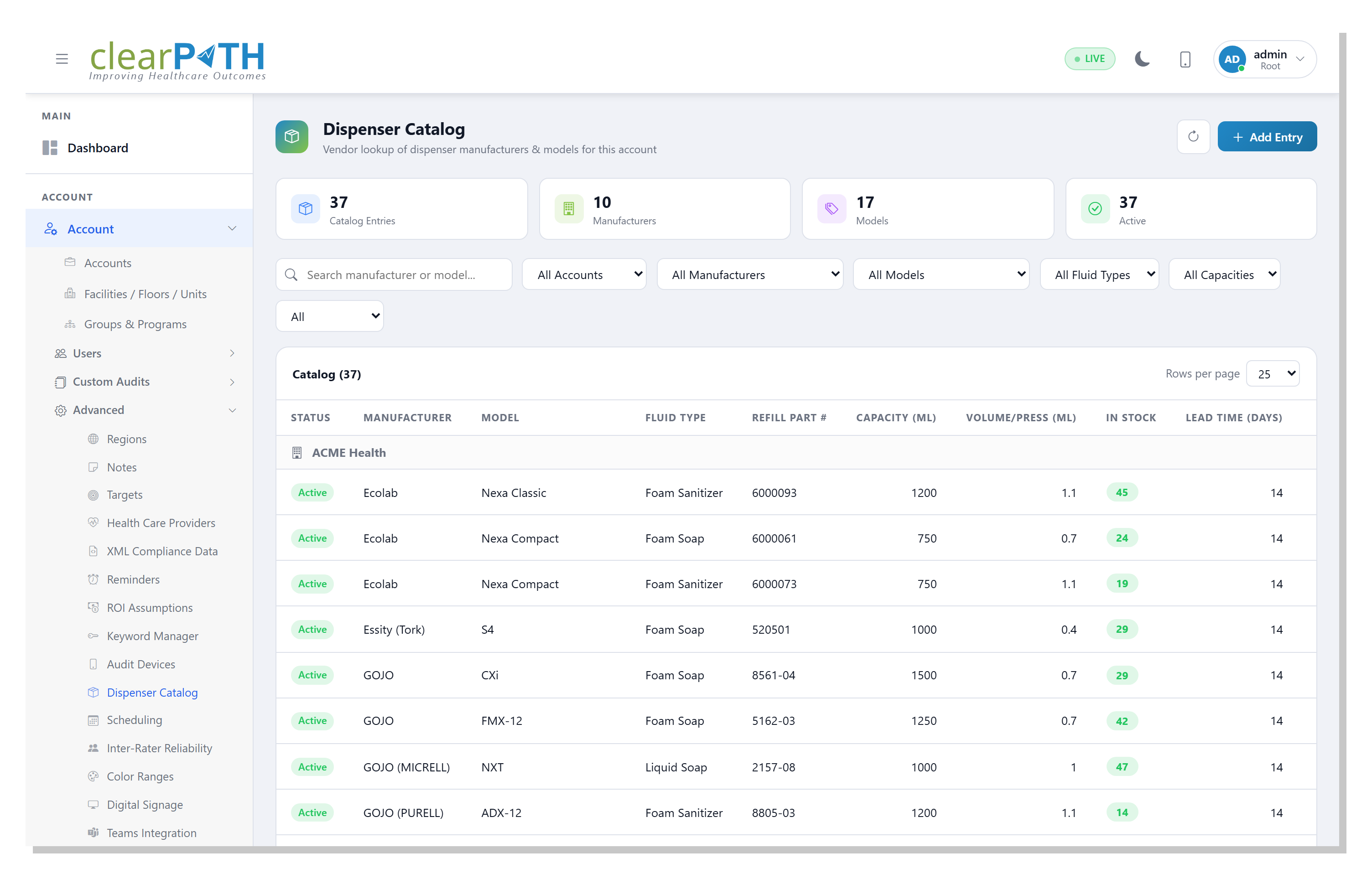Open the All Capacities dropdown
The height and width of the screenshot is (879, 1372).
1224,274
